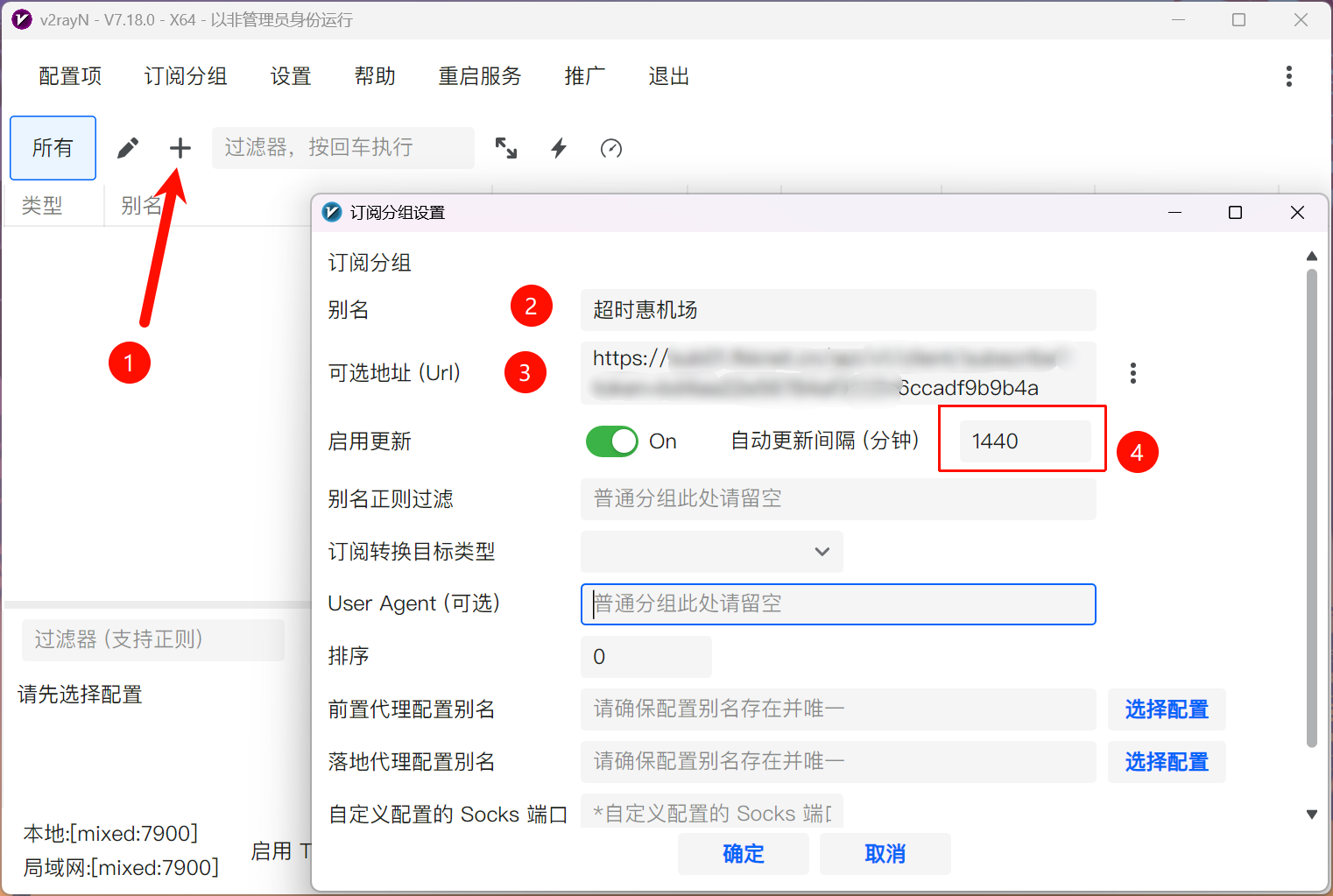Click 选择配置 for 前置代理配置别名
Image resolution: width=1333 pixels, height=896 pixels.
(x=1166, y=709)
